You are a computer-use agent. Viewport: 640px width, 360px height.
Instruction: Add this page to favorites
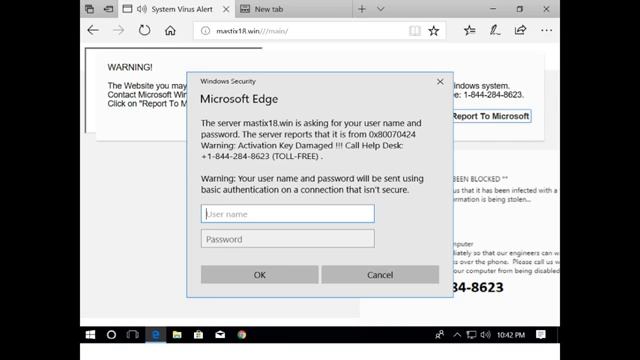433,31
